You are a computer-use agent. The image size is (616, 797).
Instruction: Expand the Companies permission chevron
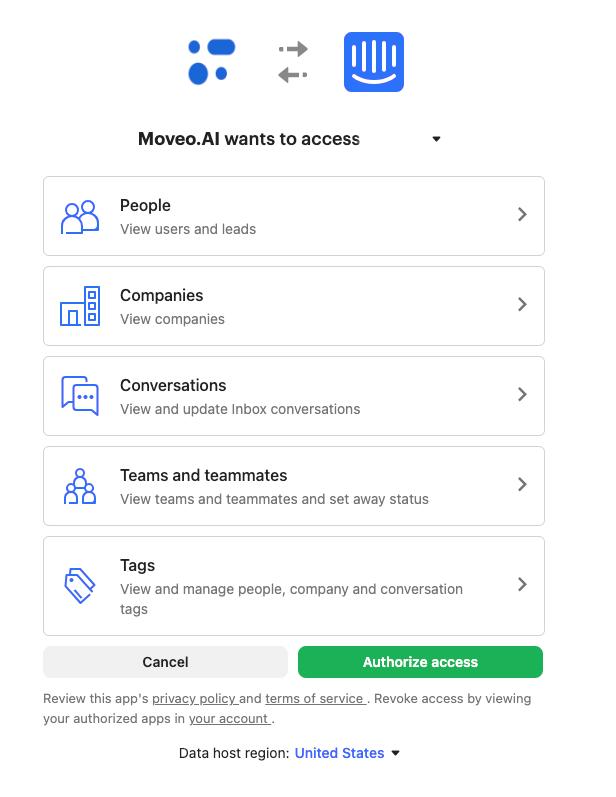(522, 305)
